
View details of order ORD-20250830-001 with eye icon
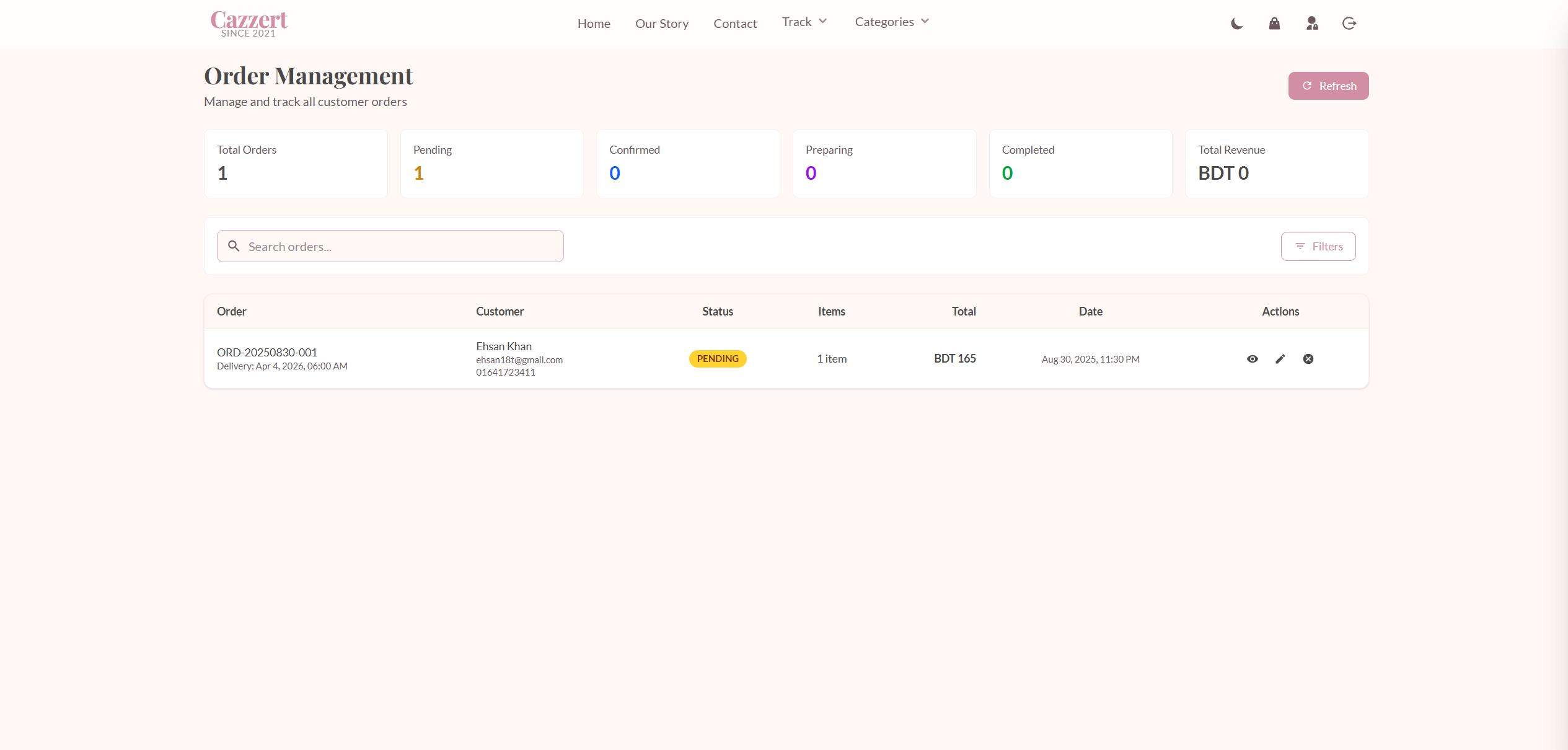[x=1252, y=359]
